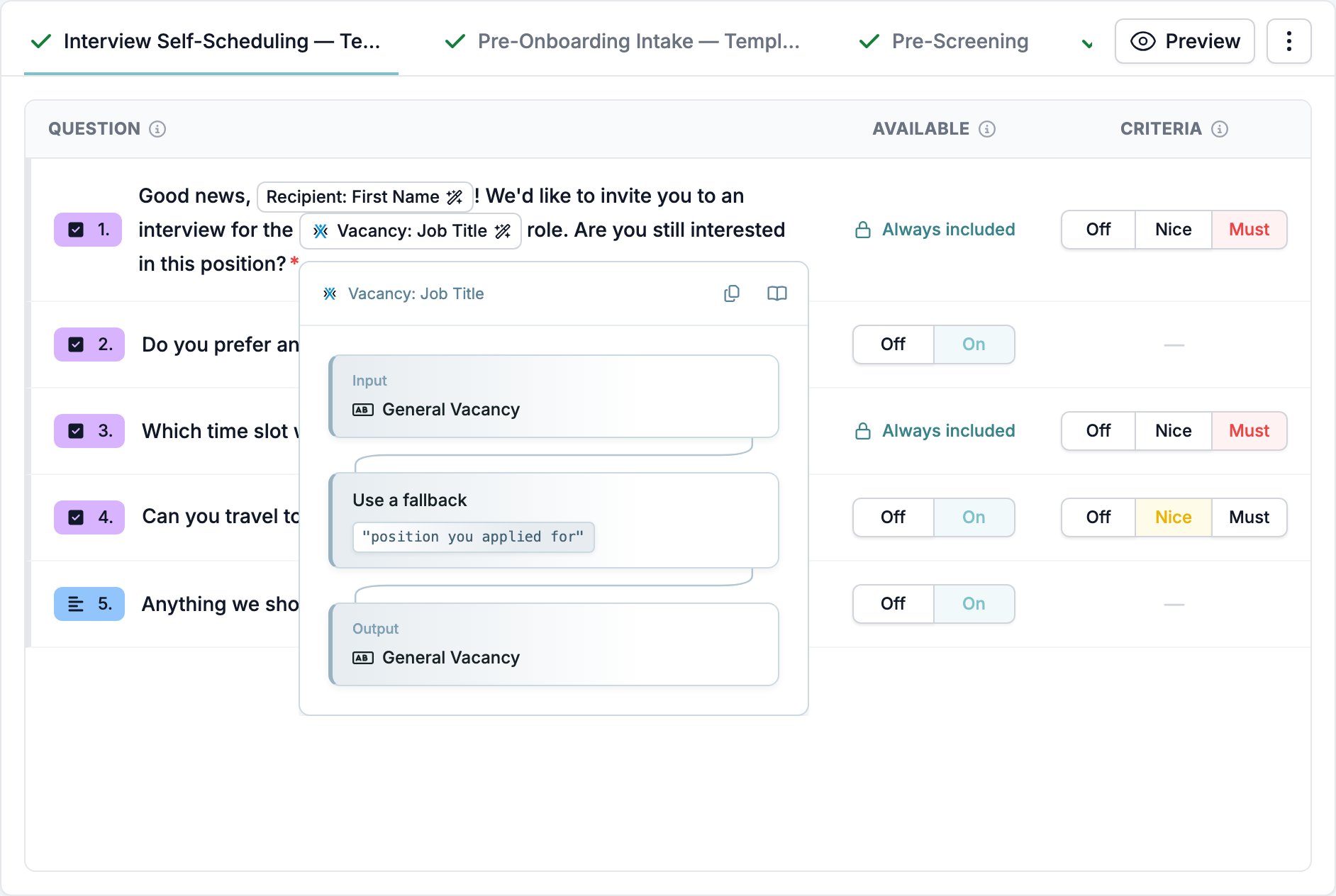Click the lock icon in question 3 row
The height and width of the screenshot is (896, 1336).
[863, 431]
